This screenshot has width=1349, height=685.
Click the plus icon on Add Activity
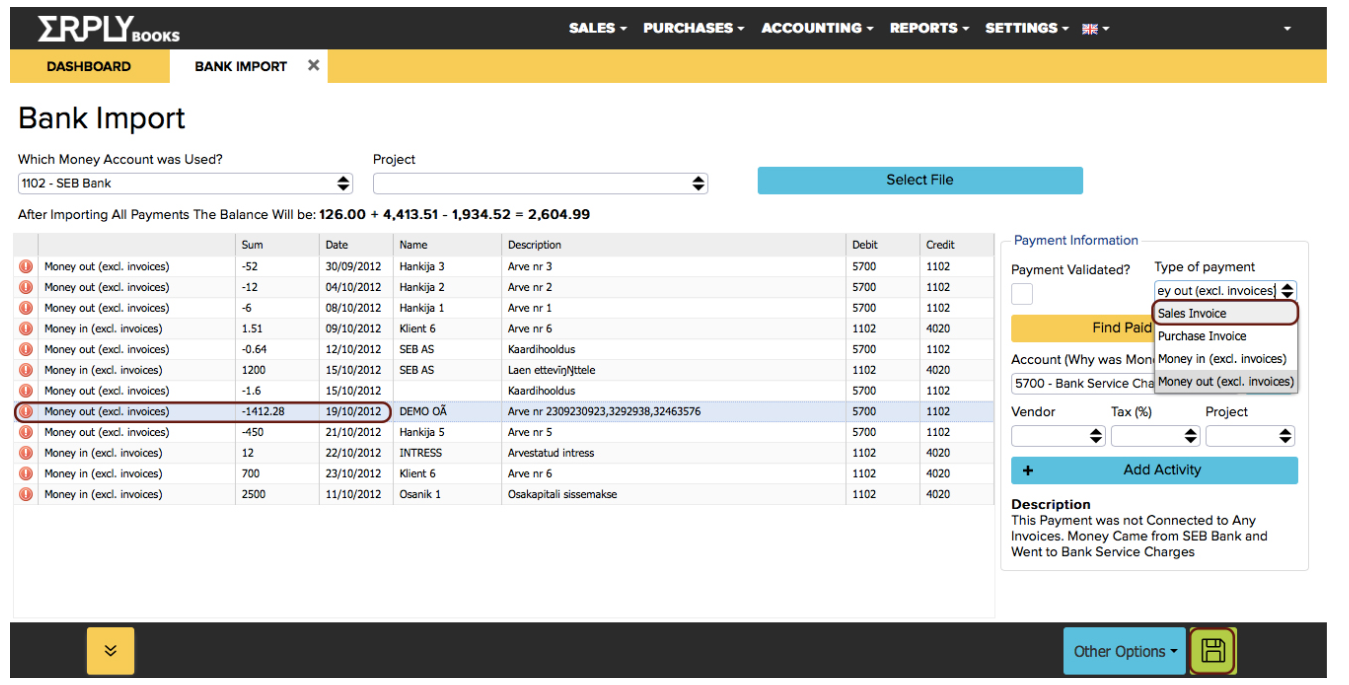1028,470
